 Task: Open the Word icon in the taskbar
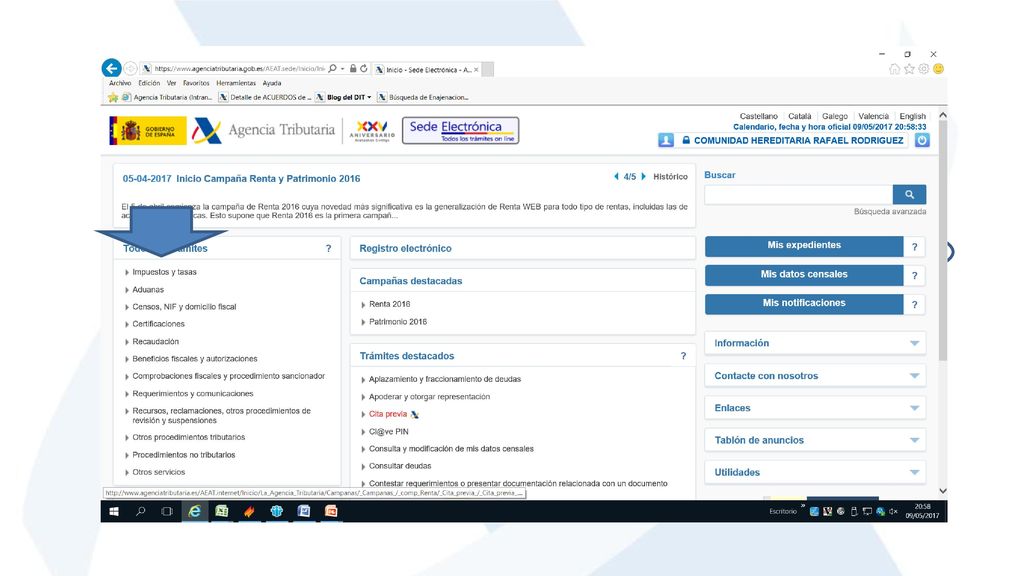coord(304,511)
